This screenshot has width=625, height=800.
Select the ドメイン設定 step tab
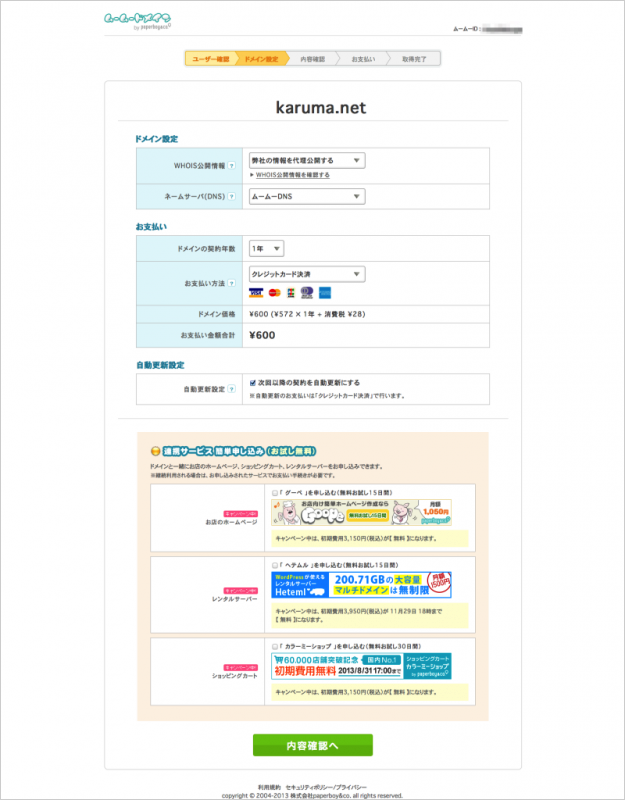(261, 59)
